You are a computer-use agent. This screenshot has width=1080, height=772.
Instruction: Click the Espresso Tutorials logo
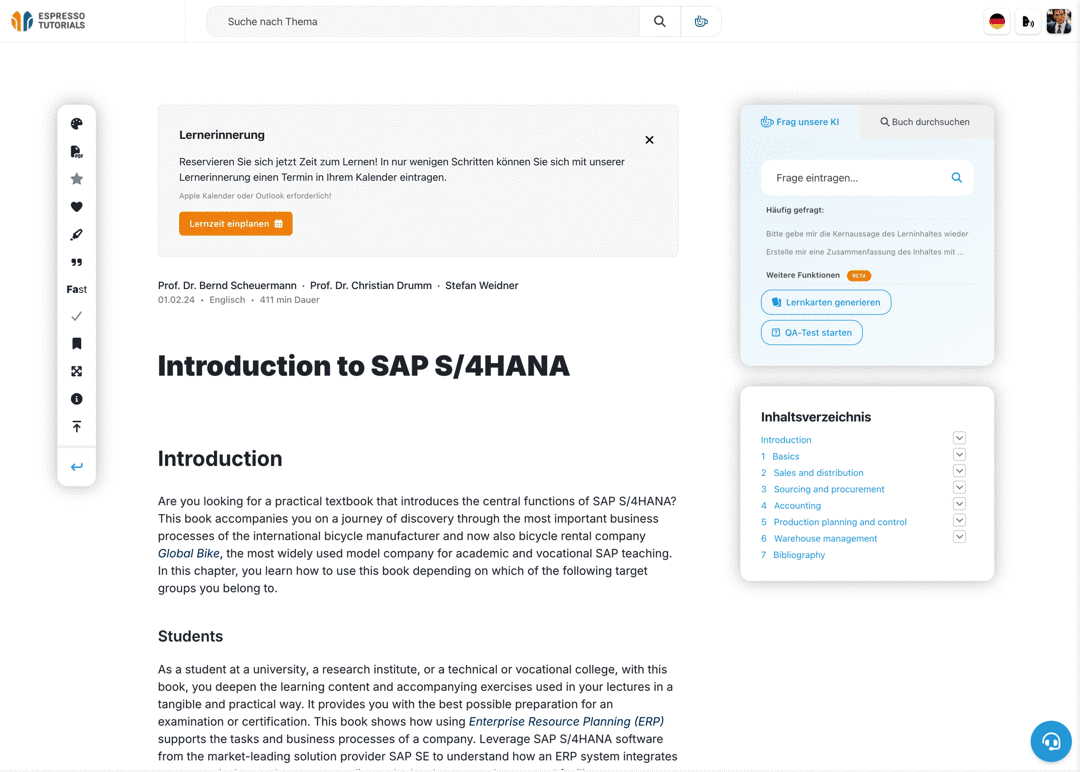(48, 21)
